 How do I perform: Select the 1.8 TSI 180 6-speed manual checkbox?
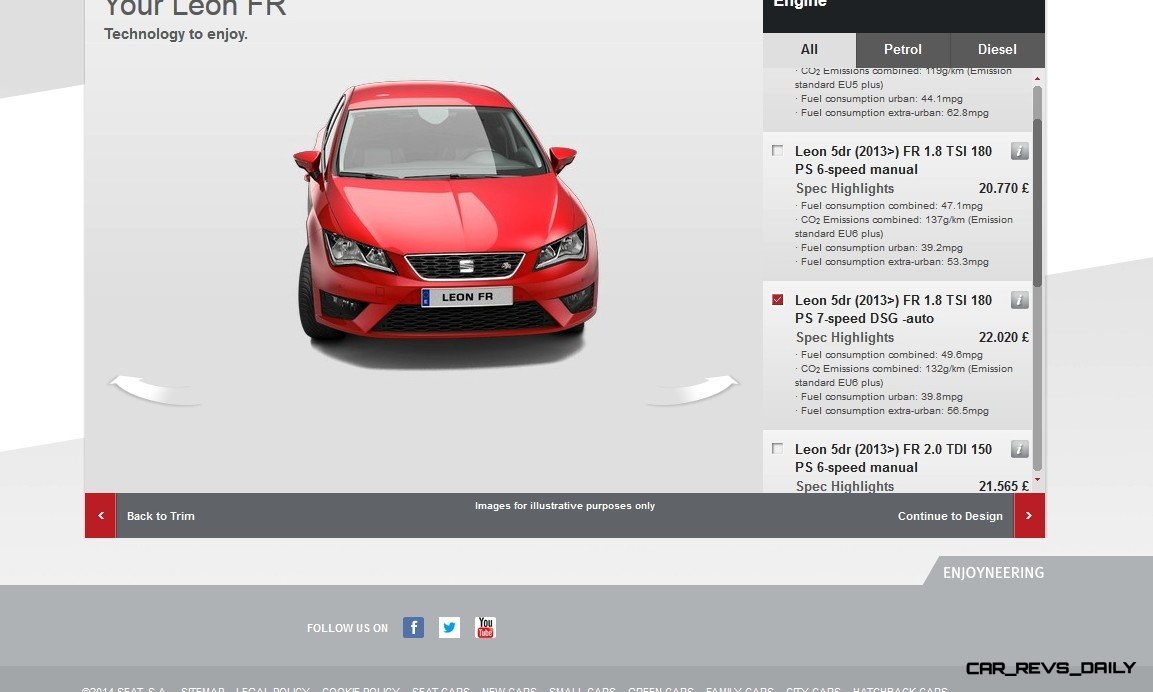777,151
